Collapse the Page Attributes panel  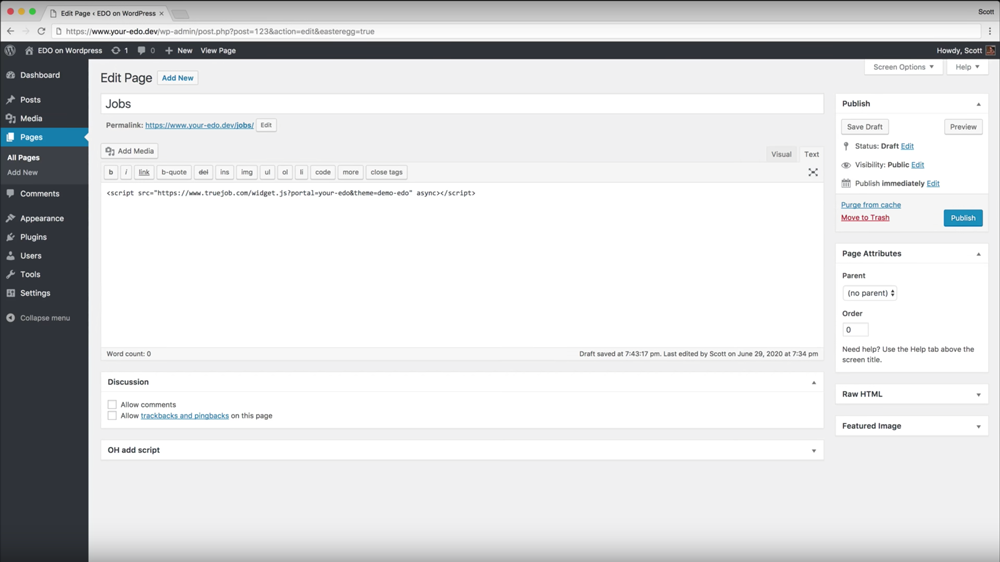click(x=978, y=254)
